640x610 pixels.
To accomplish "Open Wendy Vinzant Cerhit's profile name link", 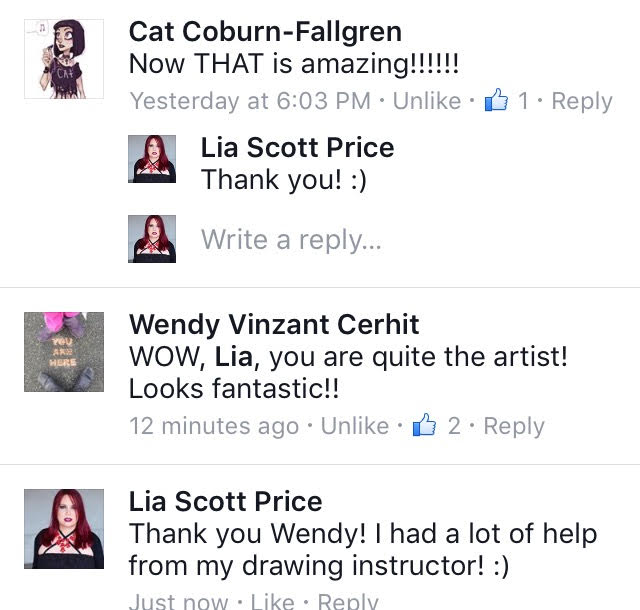I will pos(274,324).
